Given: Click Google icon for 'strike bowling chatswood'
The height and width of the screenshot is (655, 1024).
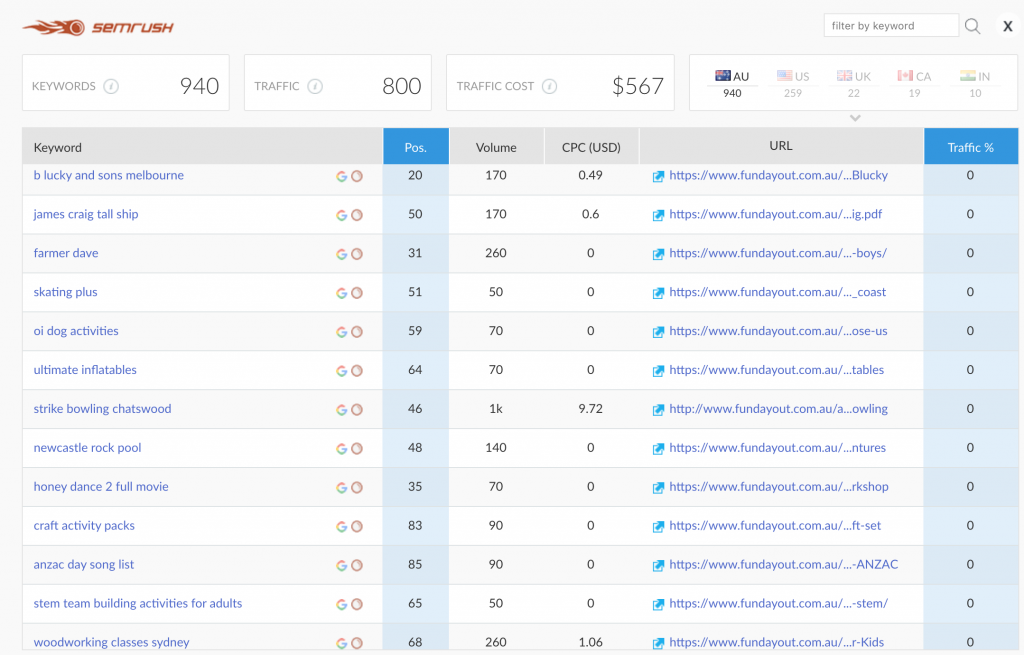Looking at the screenshot, I should tap(342, 410).
